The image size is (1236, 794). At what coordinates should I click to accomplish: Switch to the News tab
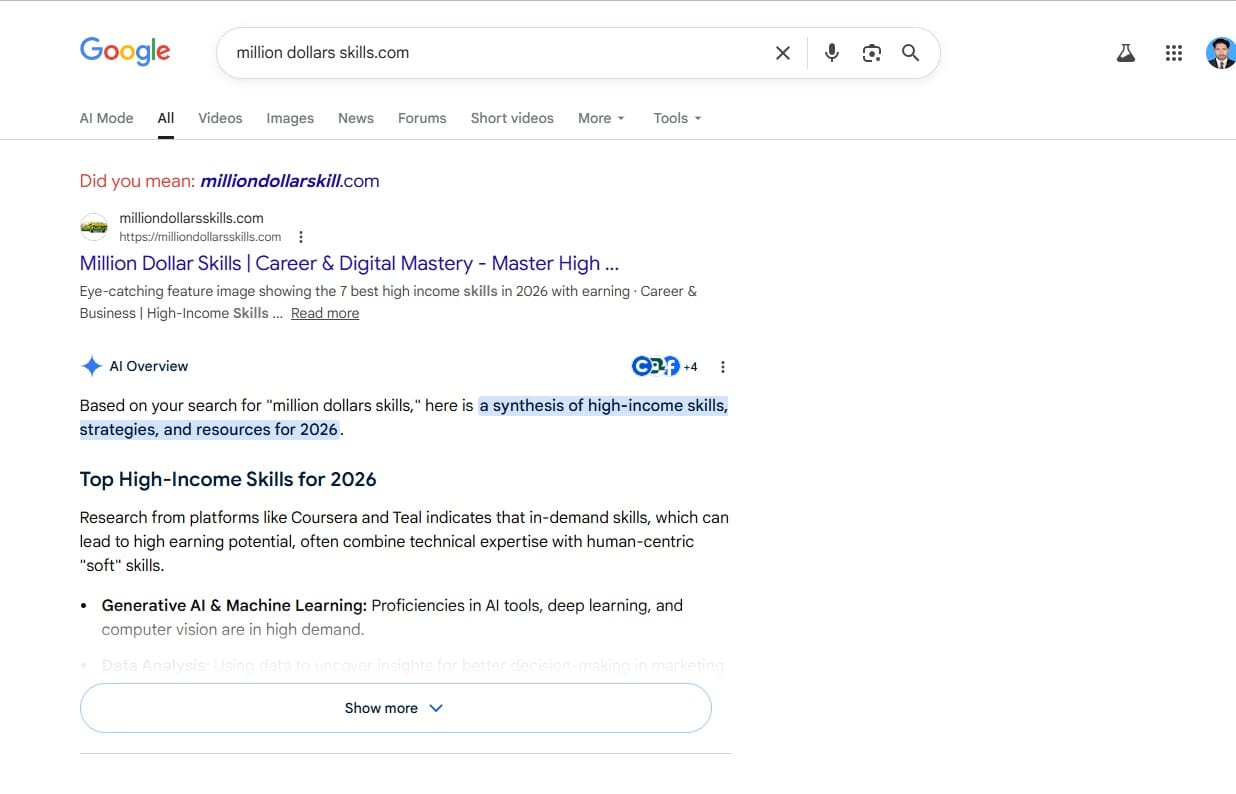[356, 118]
